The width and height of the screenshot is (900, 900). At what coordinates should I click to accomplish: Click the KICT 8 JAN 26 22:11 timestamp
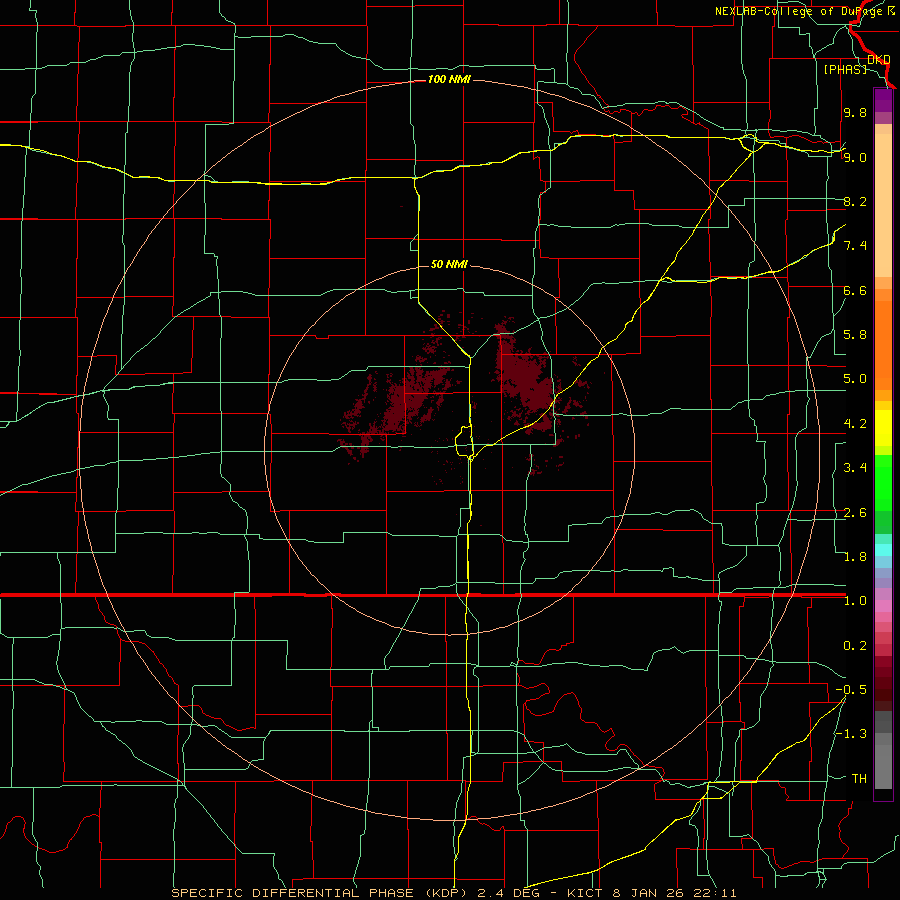(x=651, y=893)
